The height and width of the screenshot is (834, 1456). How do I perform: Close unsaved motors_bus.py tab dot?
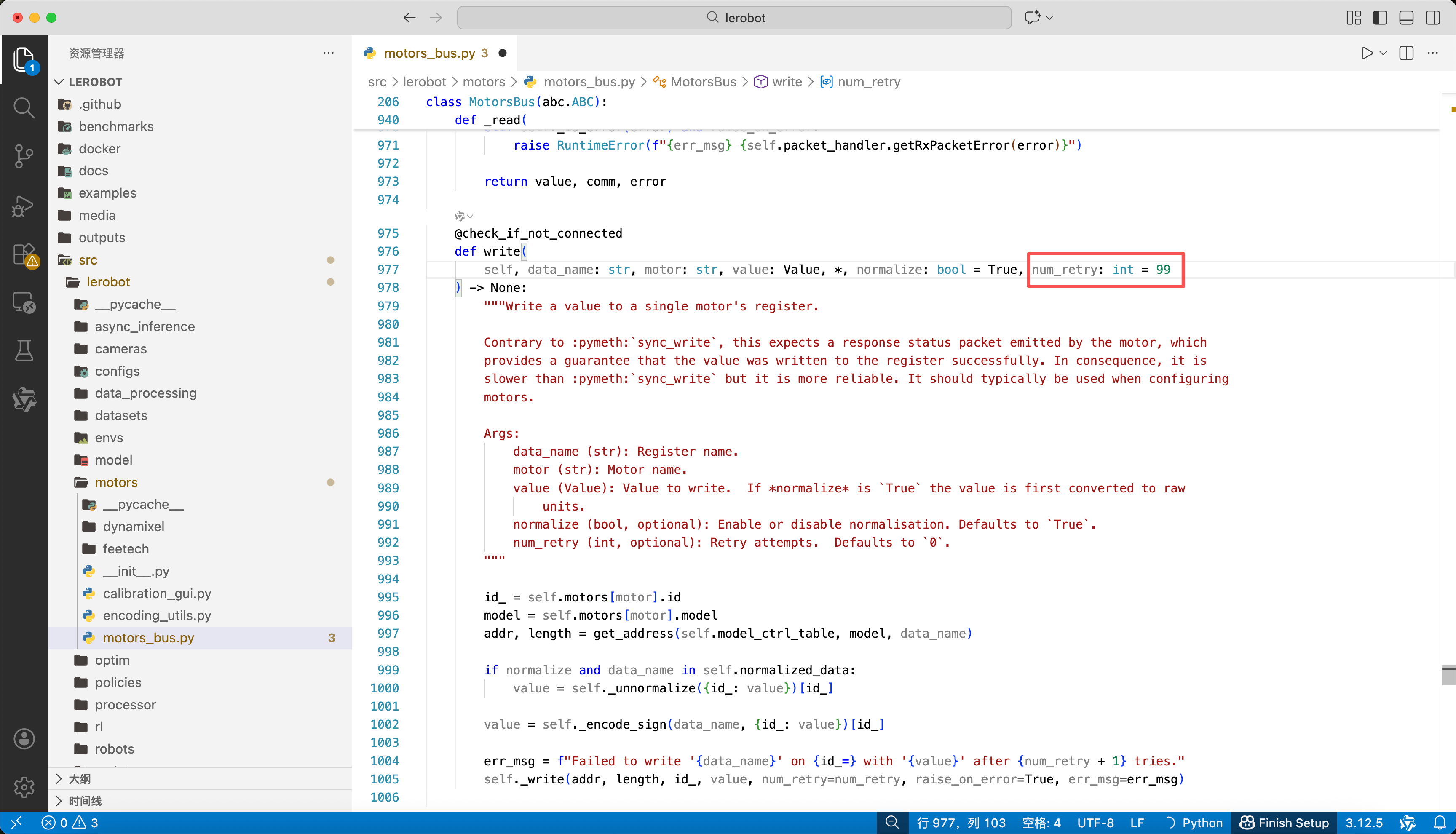click(x=502, y=53)
